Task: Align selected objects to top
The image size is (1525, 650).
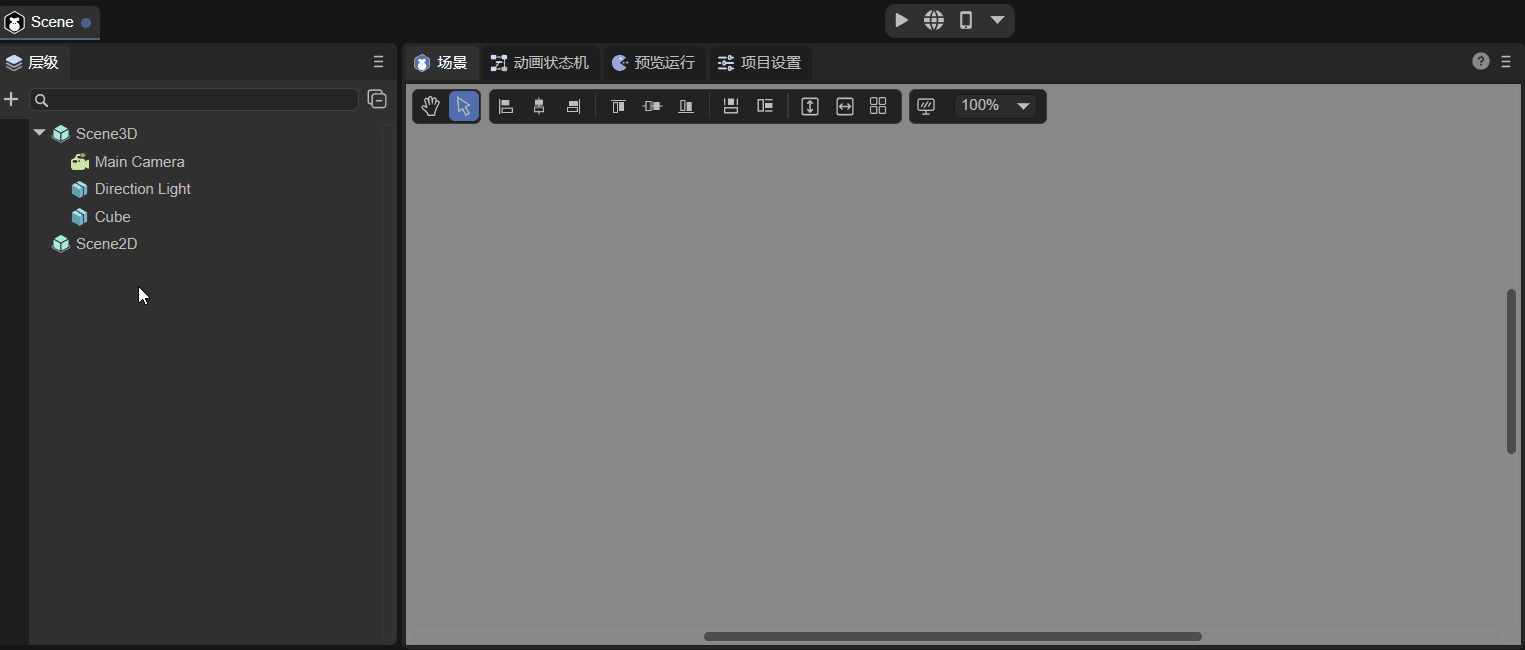Action: coord(618,107)
